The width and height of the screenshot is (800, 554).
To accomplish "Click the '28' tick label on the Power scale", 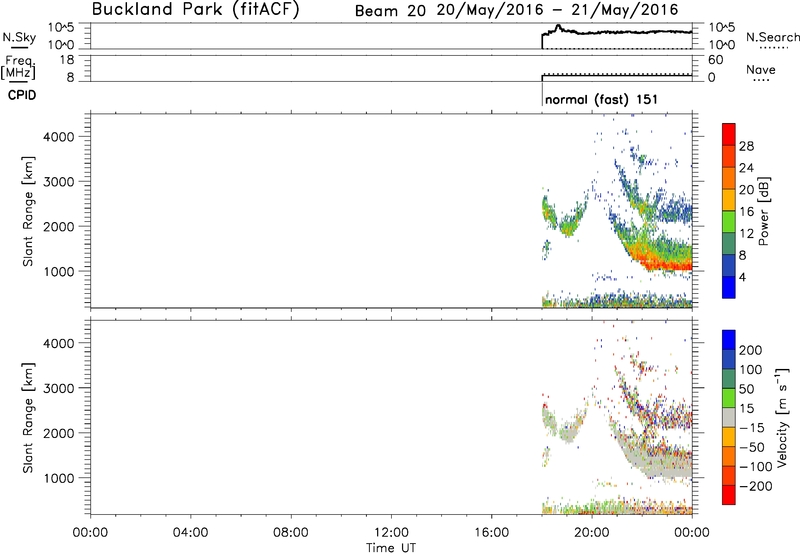I will [x=746, y=146].
